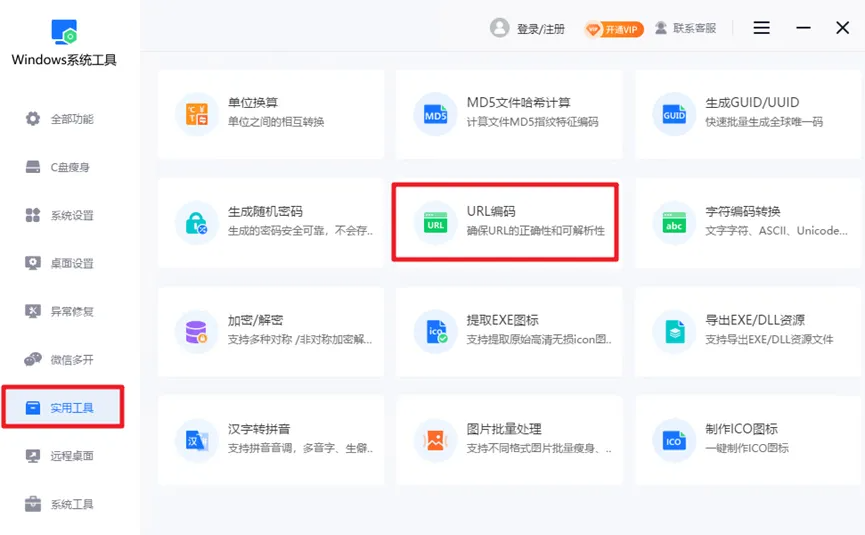Click the 系统工具 briefcase icon
Screen dimensions: 865x535
(33, 504)
